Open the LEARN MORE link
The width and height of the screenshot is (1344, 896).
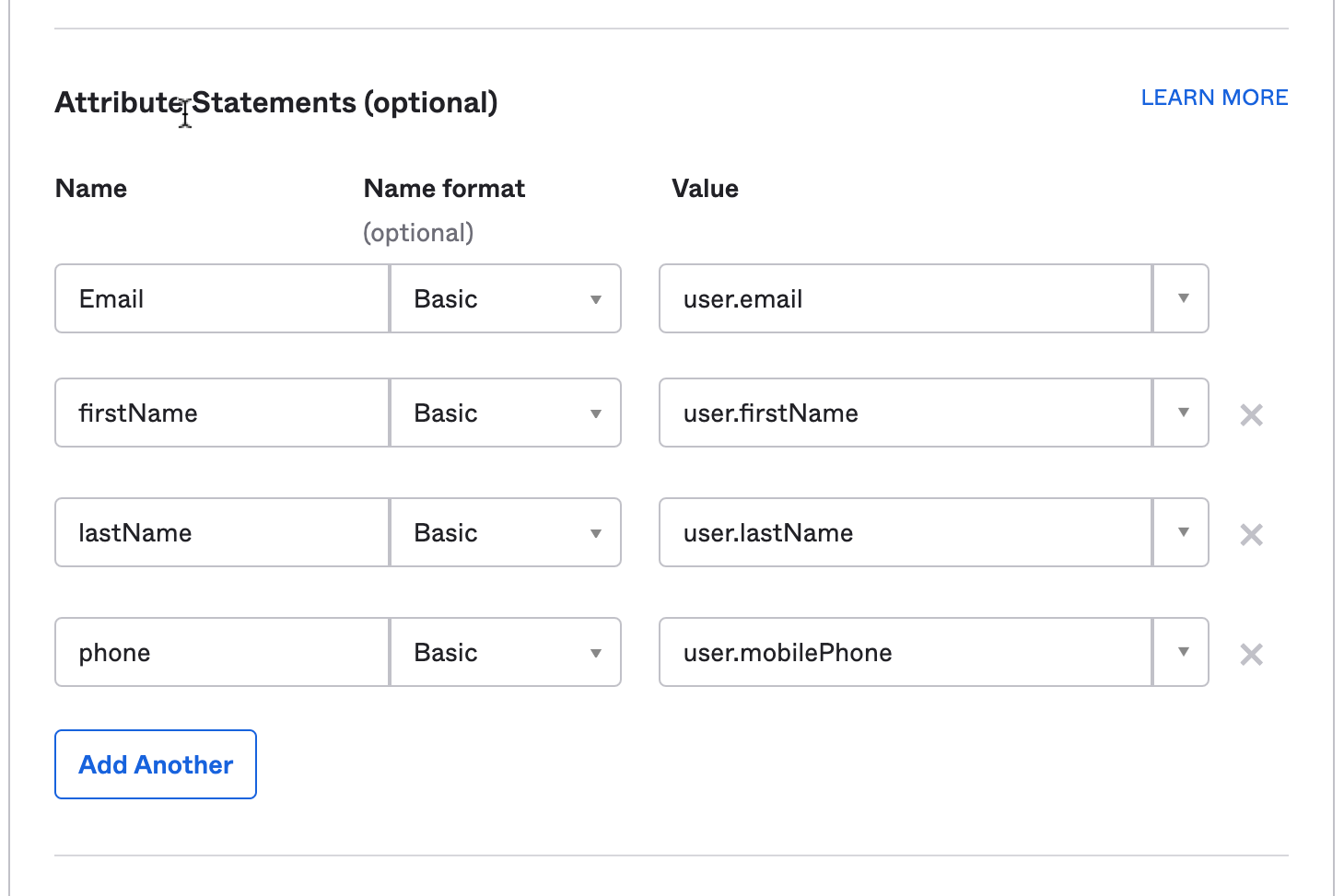pos(1214,98)
